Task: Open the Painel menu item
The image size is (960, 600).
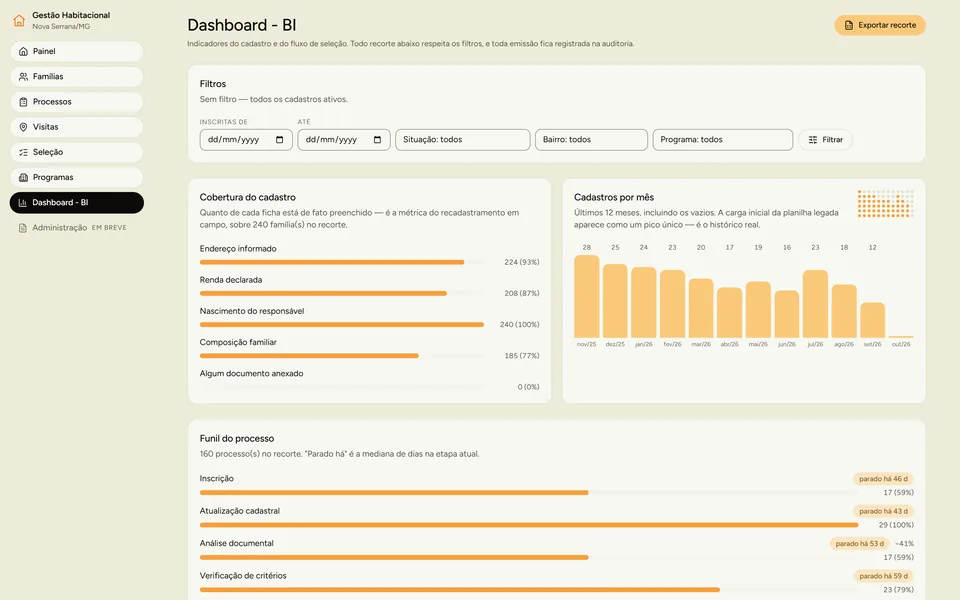Action: click(77, 51)
